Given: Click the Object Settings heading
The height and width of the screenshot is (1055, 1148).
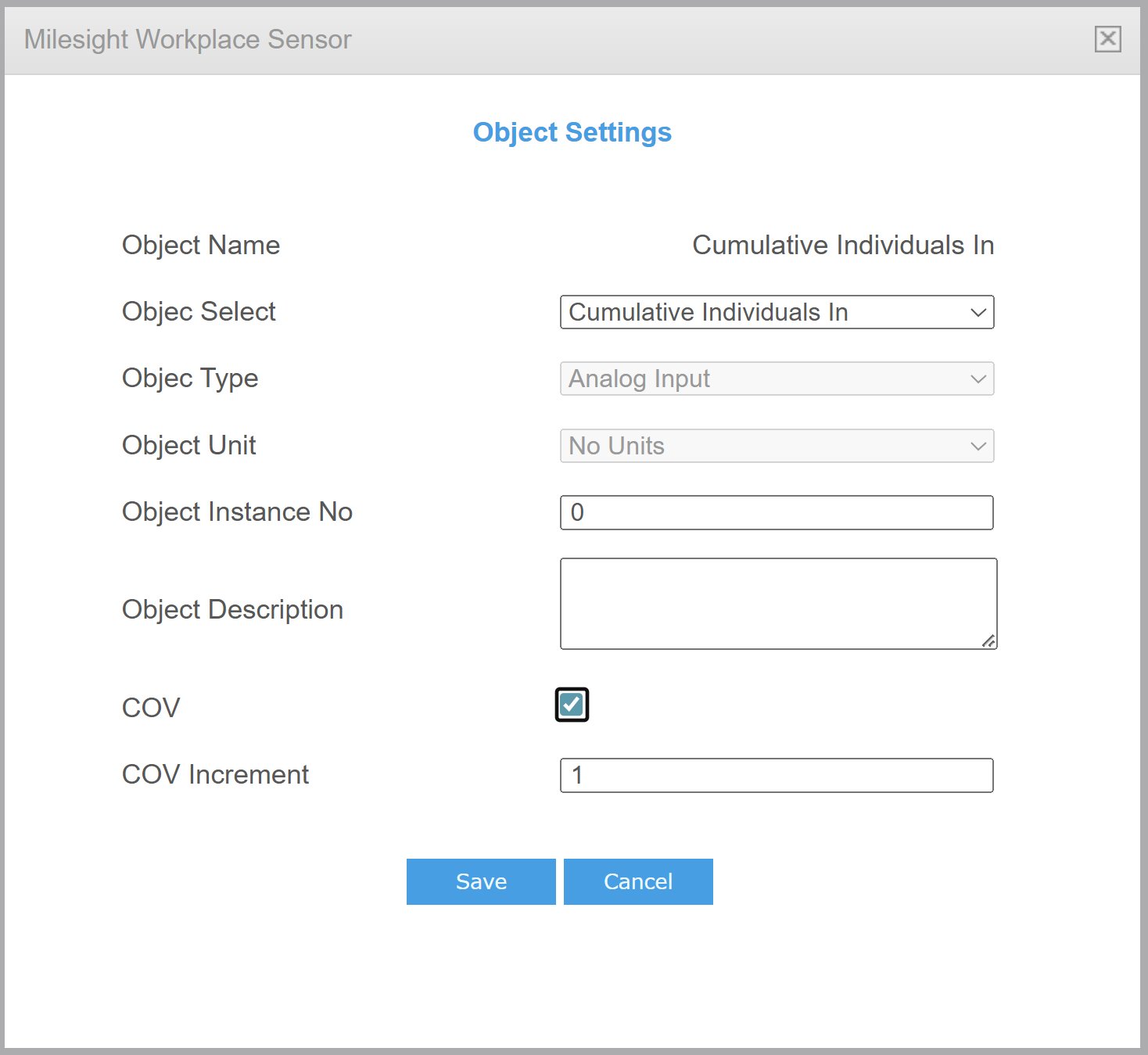Looking at the screenshot, I should click(572, 132).
